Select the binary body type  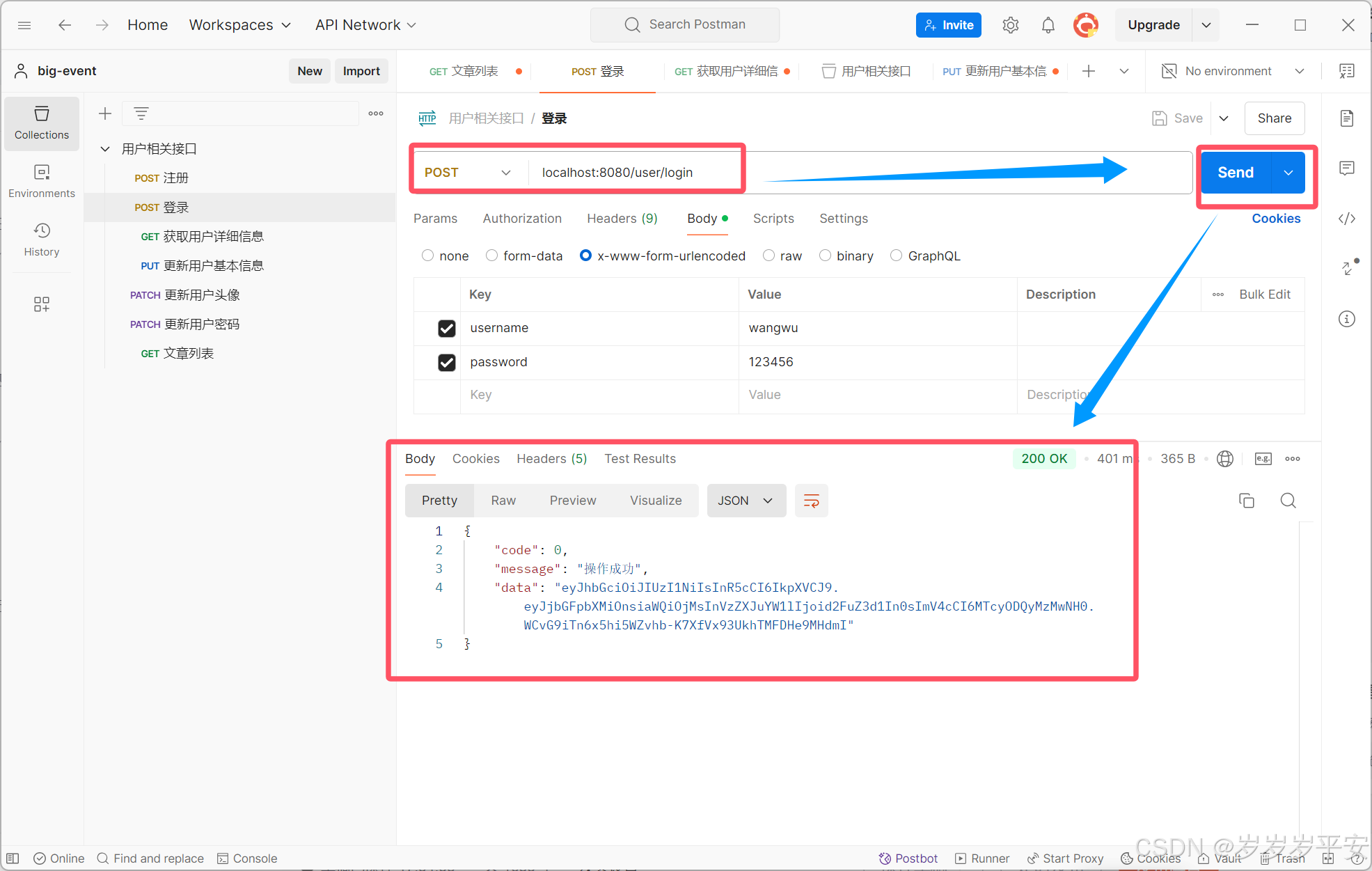pyautogui.click(x=825, y=256)
